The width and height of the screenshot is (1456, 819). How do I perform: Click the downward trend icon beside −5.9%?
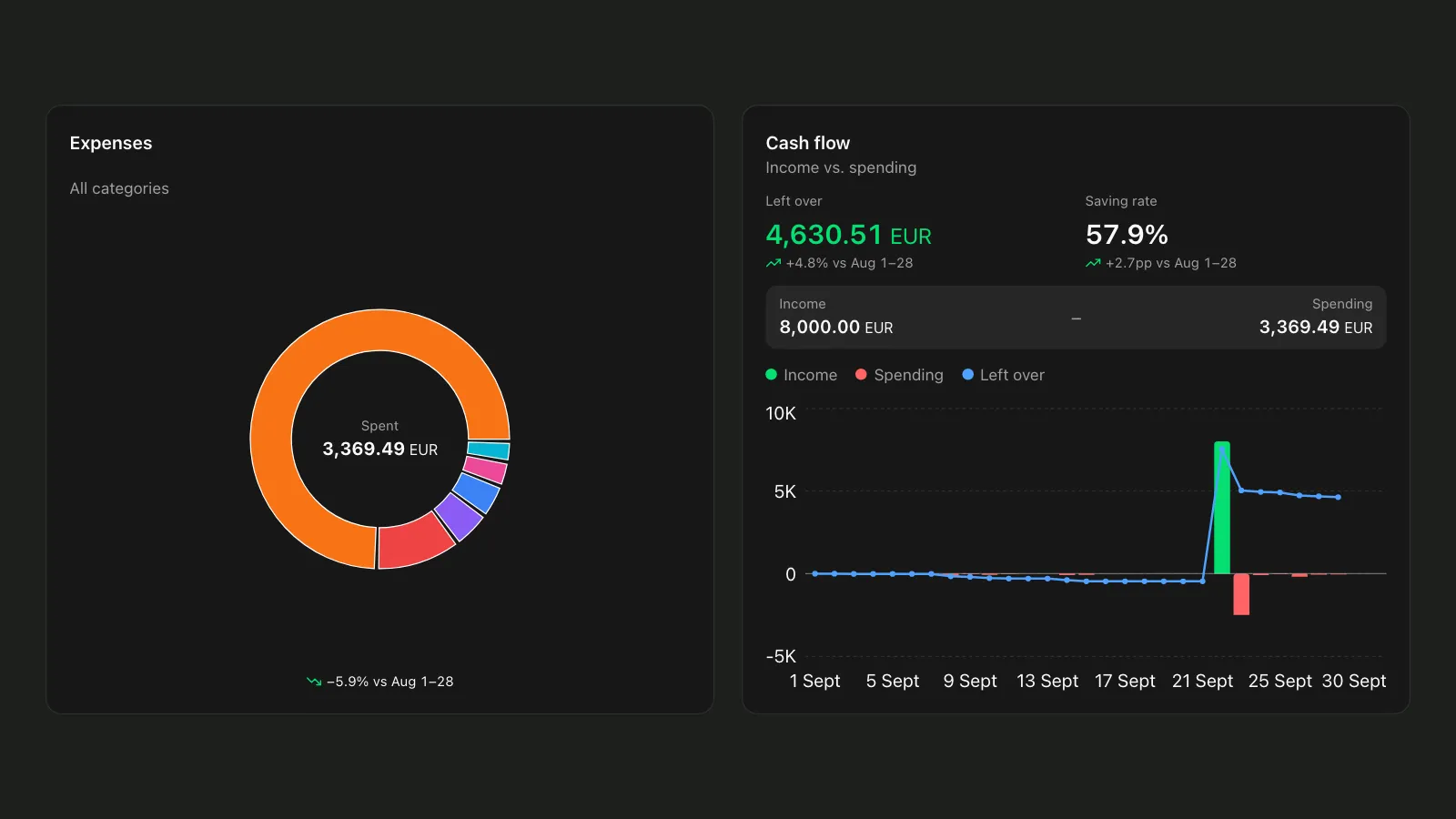(314, 682)
